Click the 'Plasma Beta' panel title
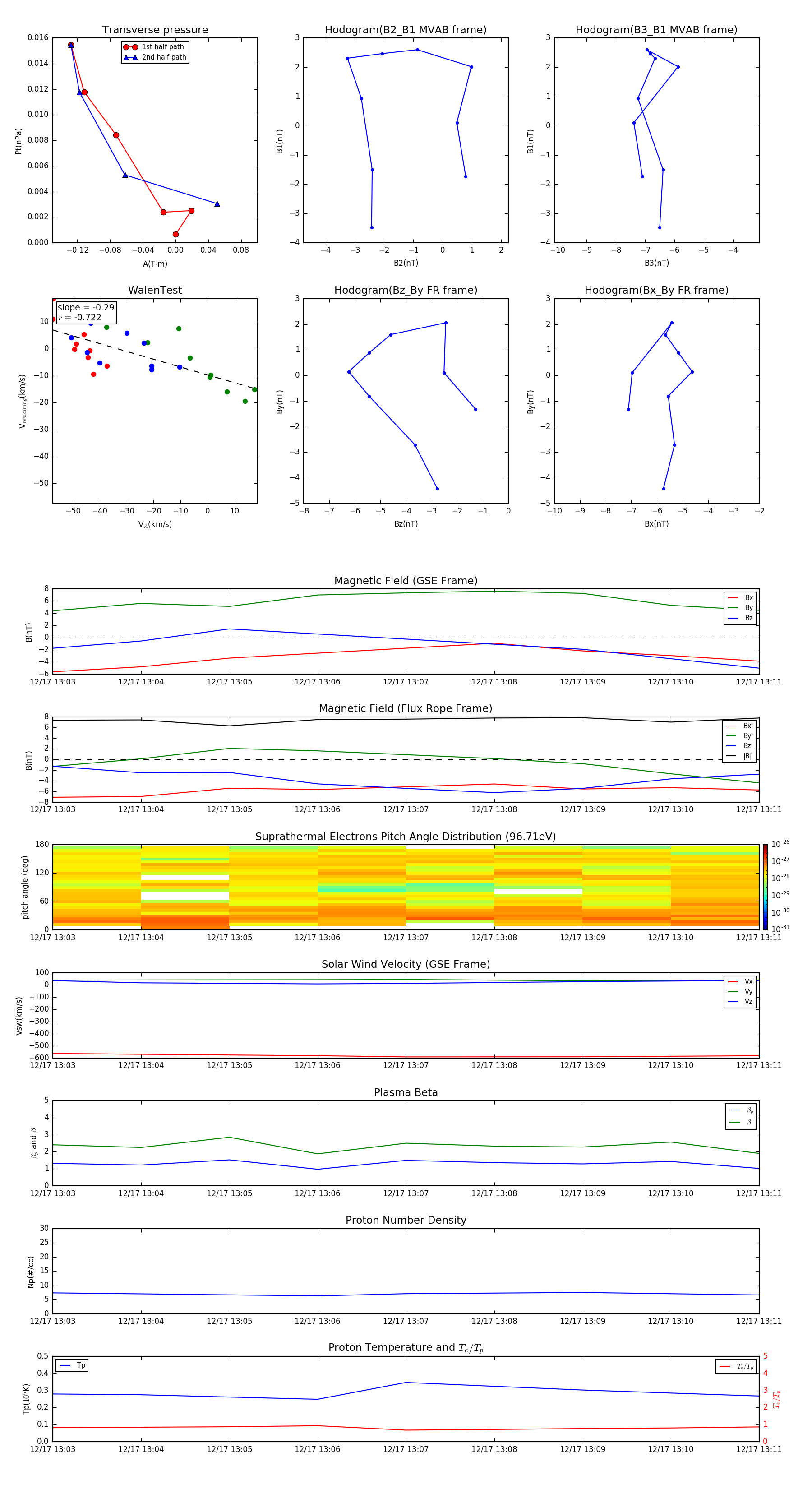 (x=406, y=1093)
